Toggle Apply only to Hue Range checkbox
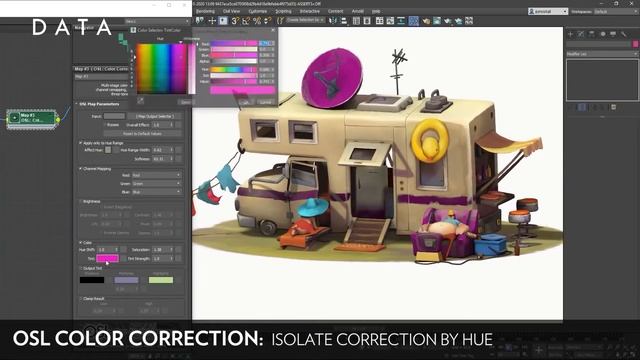Viewport: 640px width, 360px height. pyautogui.click(x=80, y=143)
